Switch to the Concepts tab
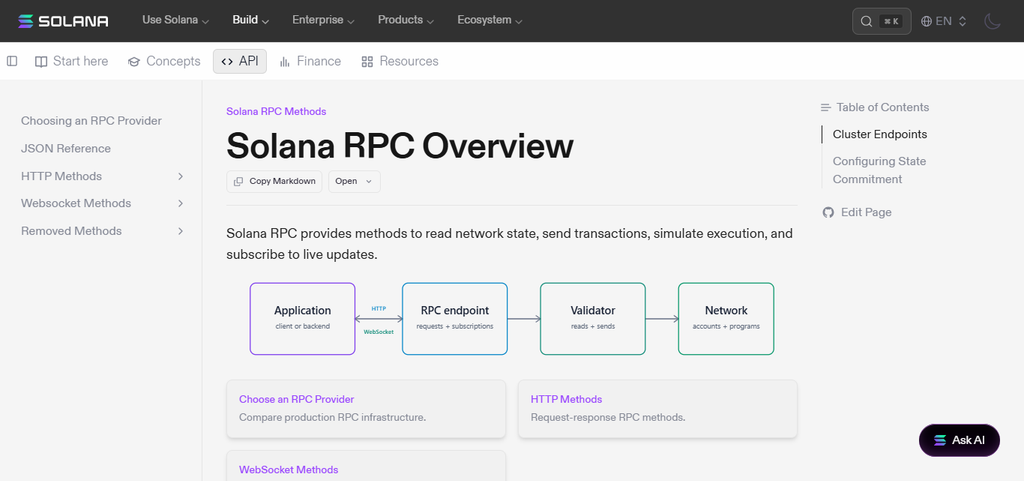Screen dimensions: 1024x481 [x=164, y=61]
